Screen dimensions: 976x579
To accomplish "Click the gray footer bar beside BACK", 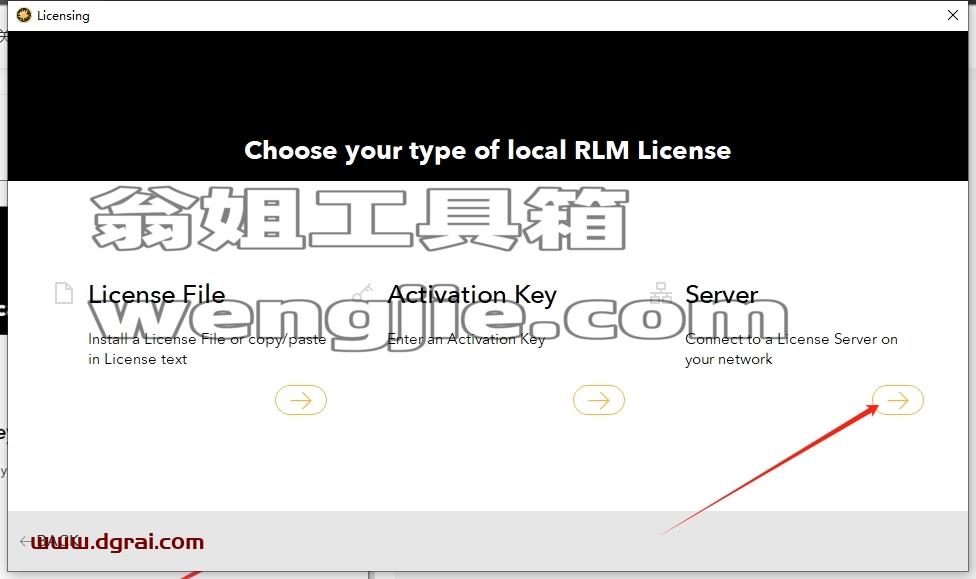I will 560,541.
